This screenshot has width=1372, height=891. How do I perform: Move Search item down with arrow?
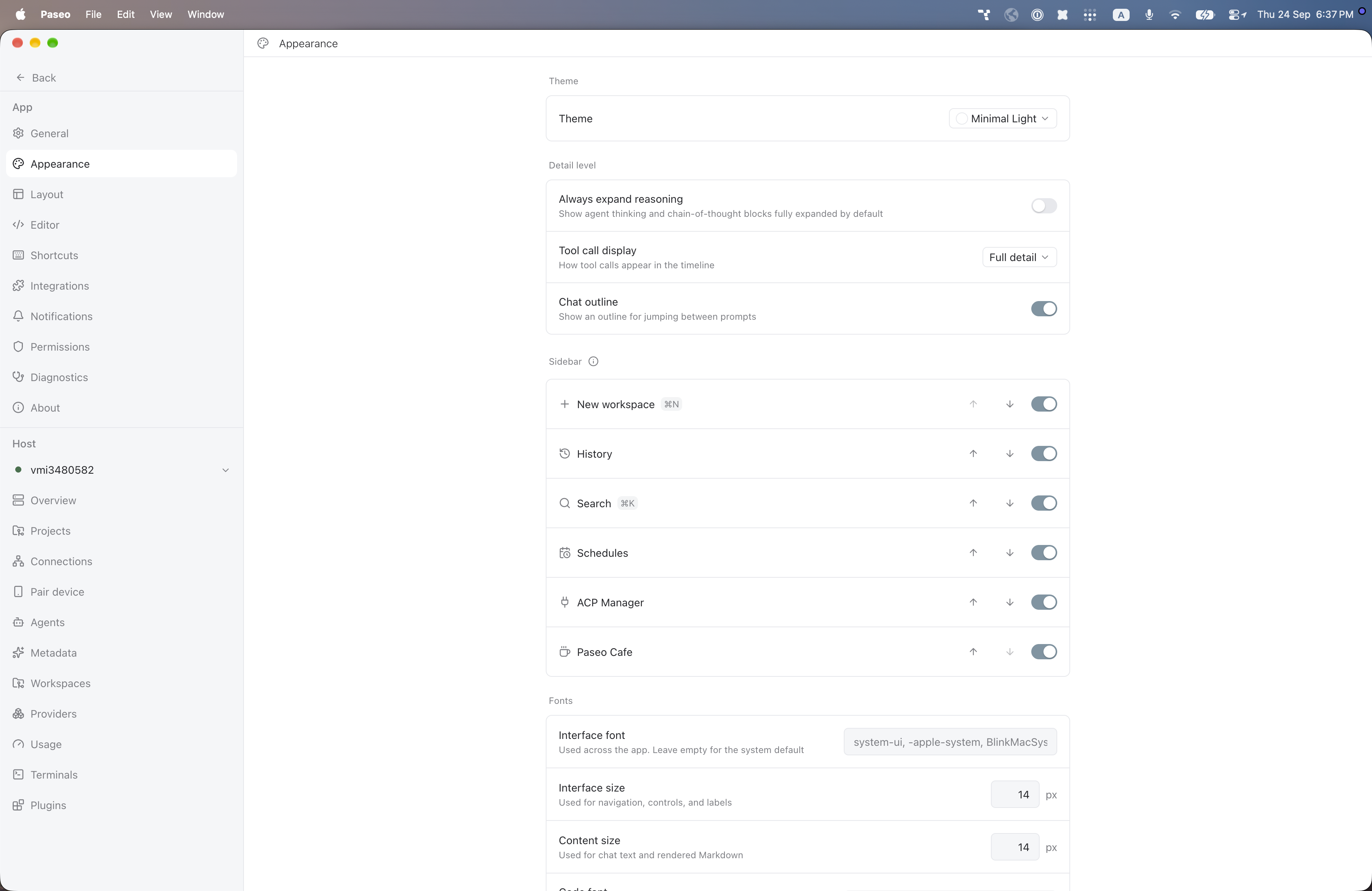coord(1010,504)
